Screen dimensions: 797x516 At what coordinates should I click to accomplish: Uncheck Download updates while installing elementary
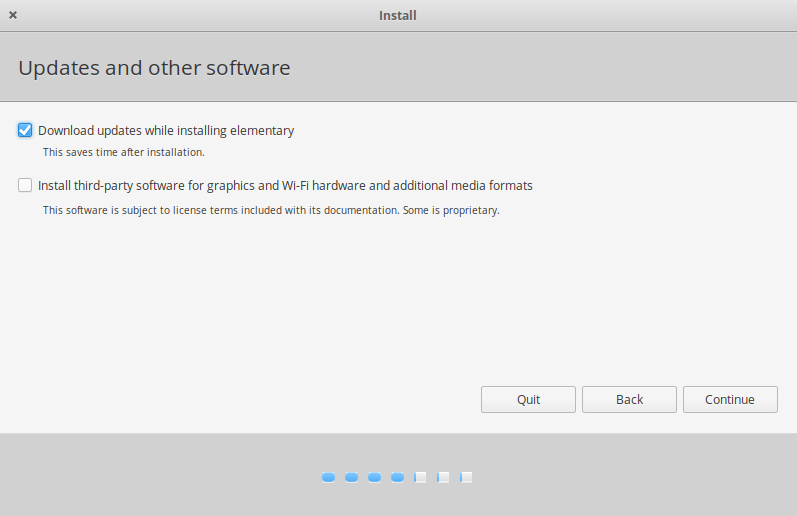coord(25,131)
